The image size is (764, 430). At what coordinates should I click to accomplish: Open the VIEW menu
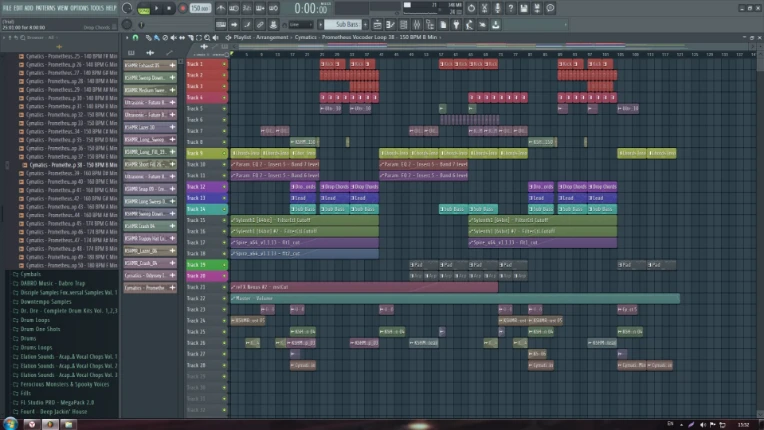(x=63, y=8)
